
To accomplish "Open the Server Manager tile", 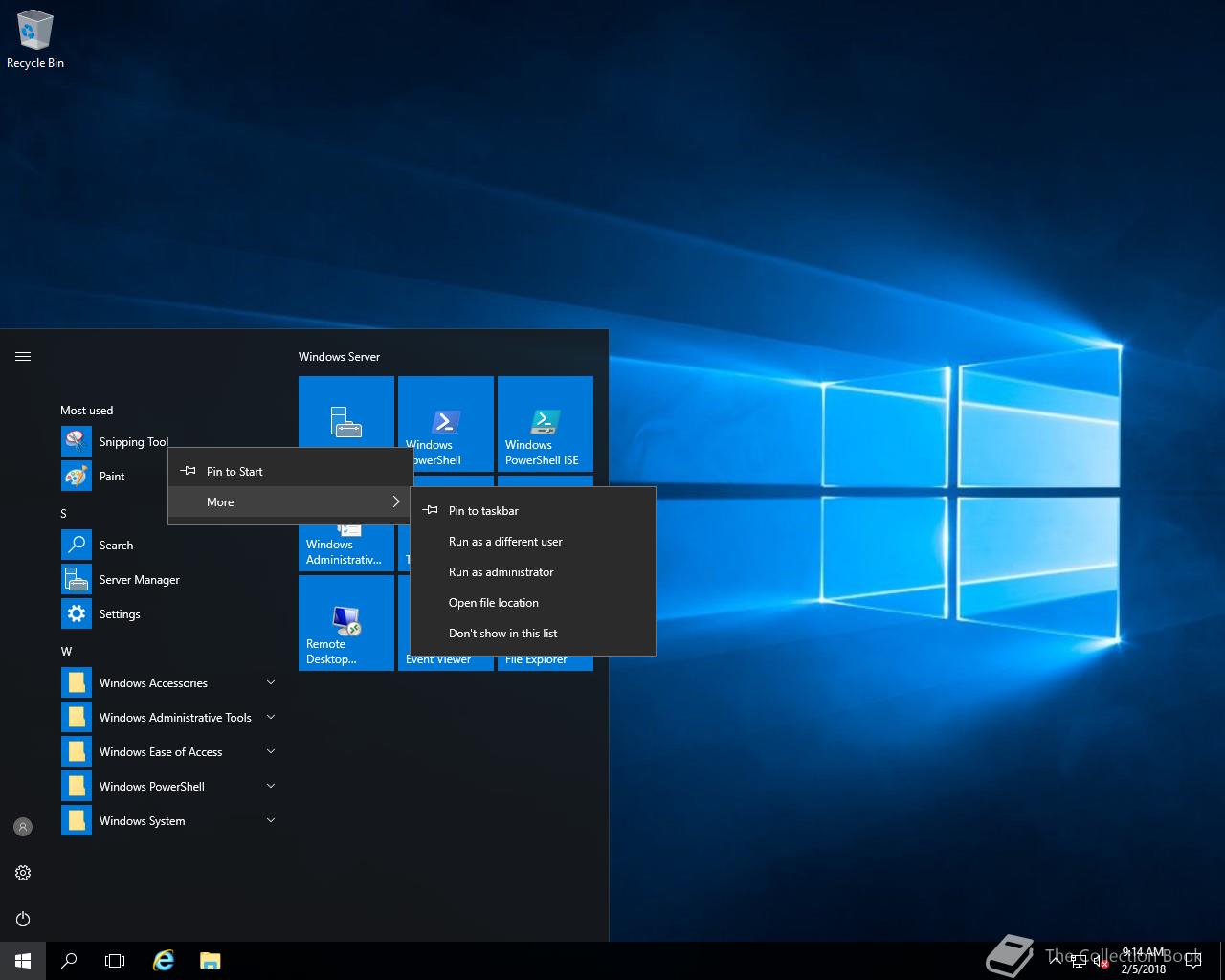I will point(346,412).
